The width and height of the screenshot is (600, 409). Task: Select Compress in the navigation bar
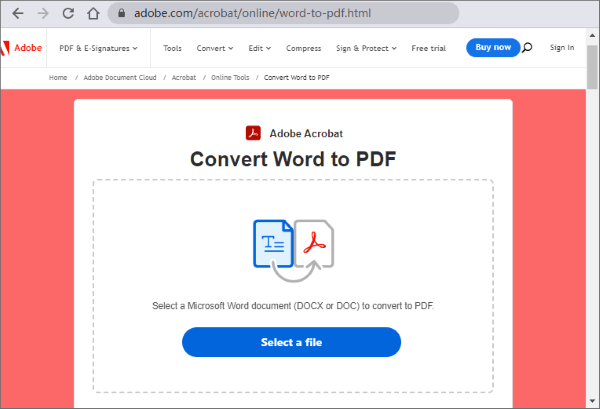click(x=303, y=48)
